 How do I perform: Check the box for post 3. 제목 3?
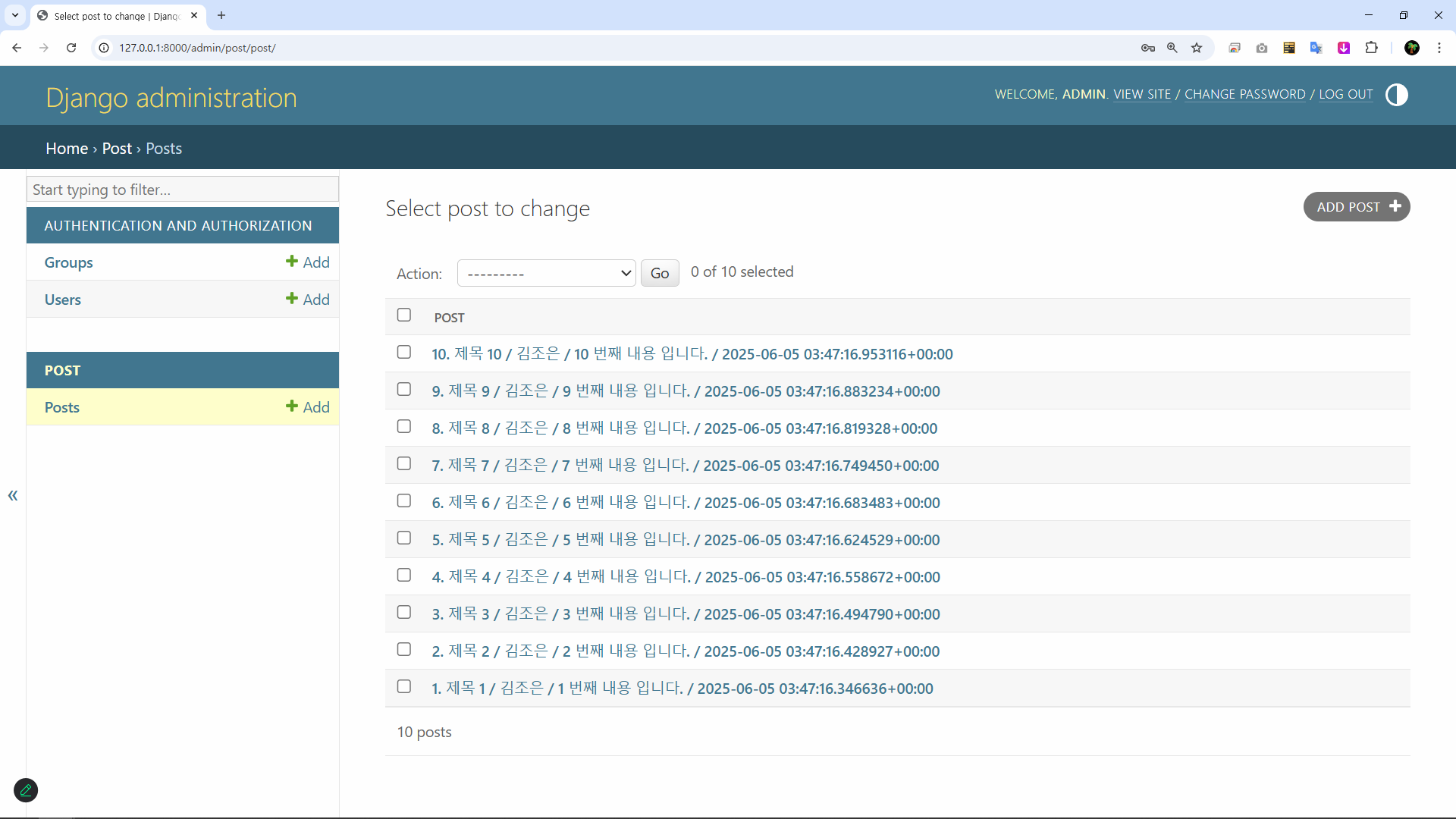point(404,612)
